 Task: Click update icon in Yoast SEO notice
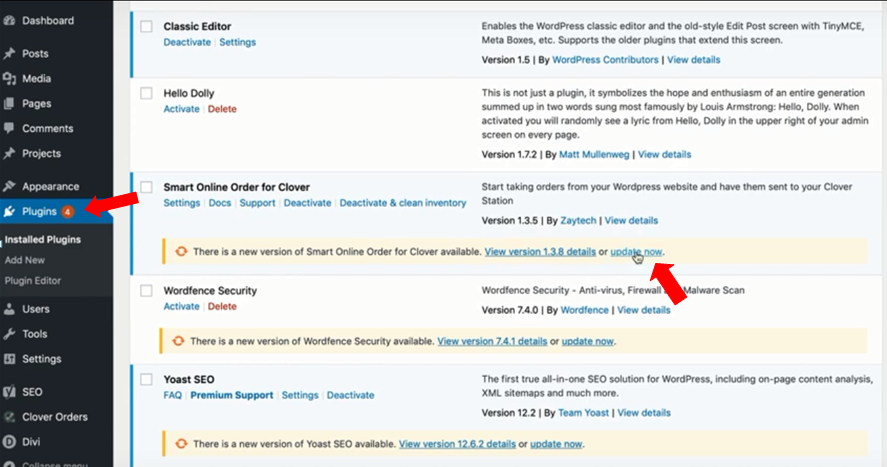pyautogui.click(x=181, y=444)
